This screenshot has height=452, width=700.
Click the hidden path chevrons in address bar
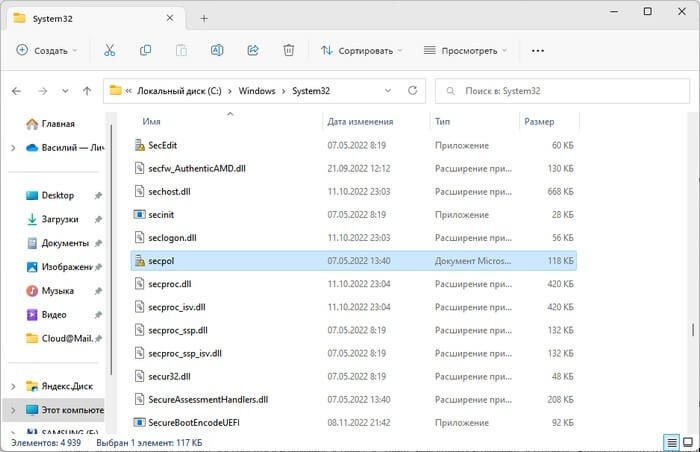129,91
